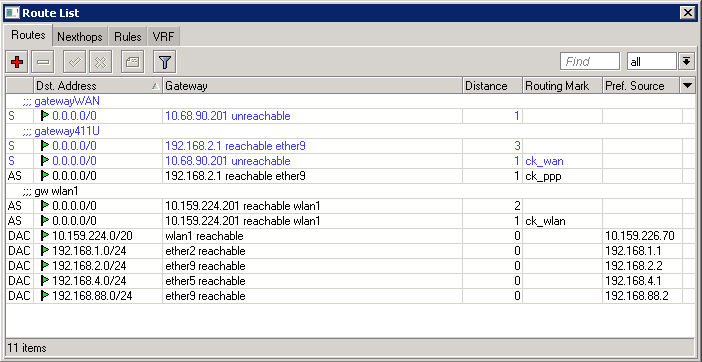
Task: Click inside the Find search field
Action: click(x=590, y=61)
